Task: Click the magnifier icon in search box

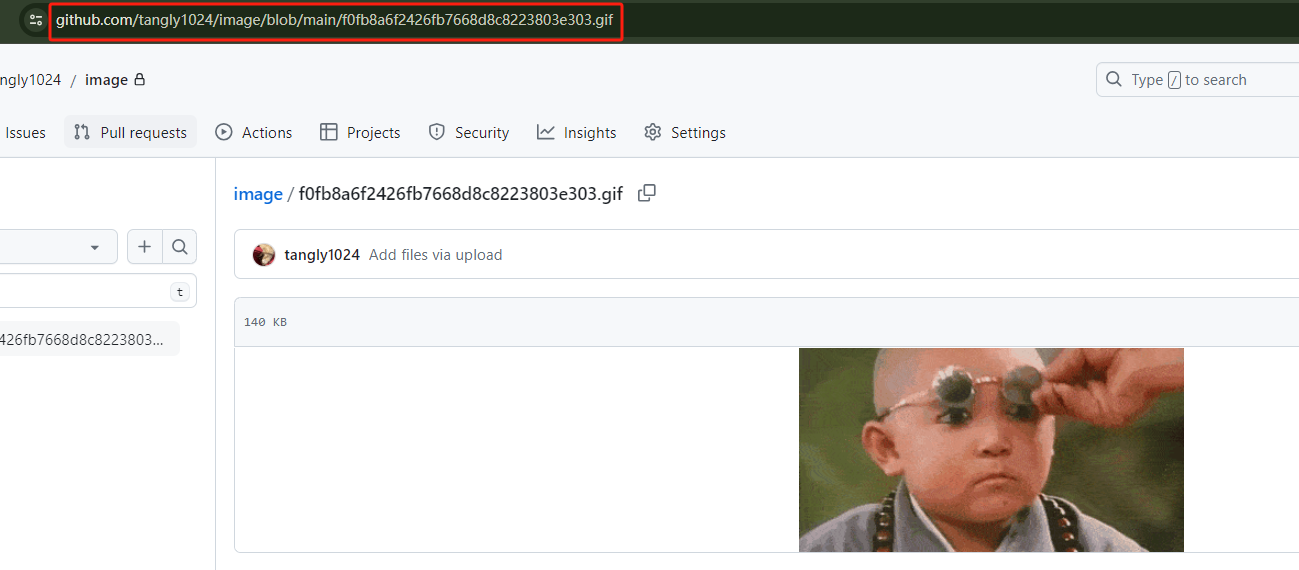Action: (1114, 80)
